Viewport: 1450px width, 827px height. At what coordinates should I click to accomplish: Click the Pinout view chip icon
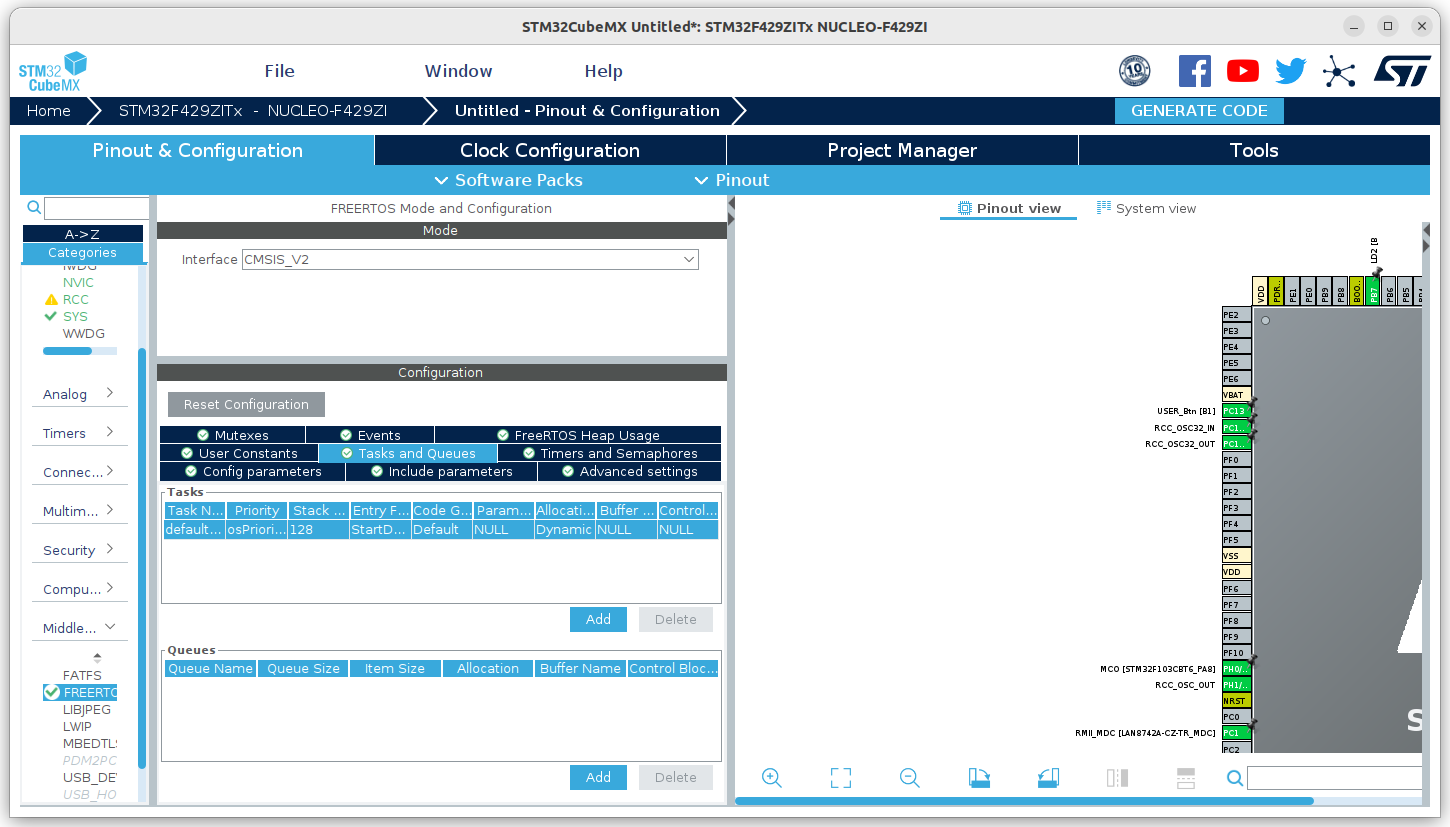coord(965,208)
